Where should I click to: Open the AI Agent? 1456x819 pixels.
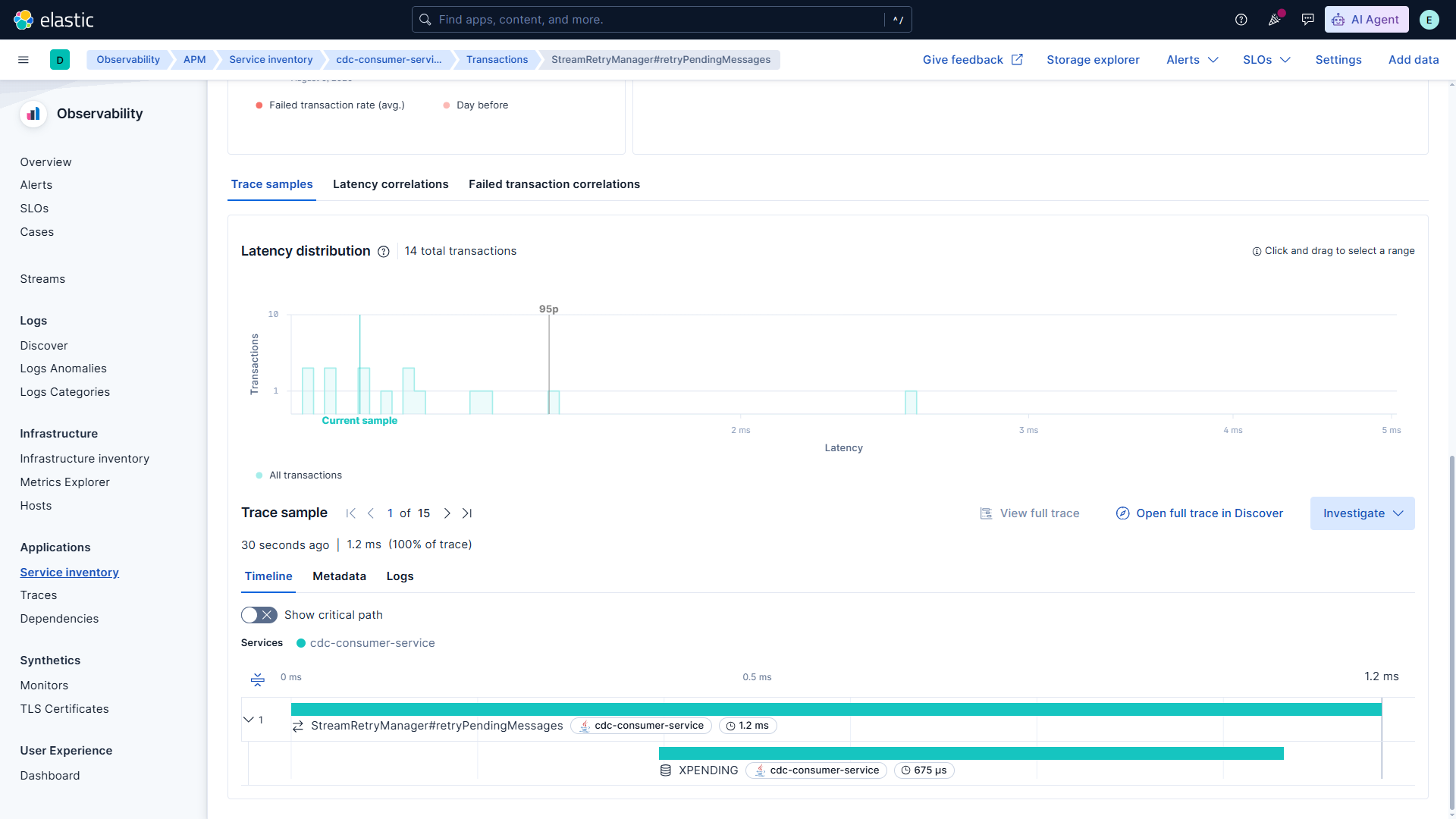(1367, 20)
